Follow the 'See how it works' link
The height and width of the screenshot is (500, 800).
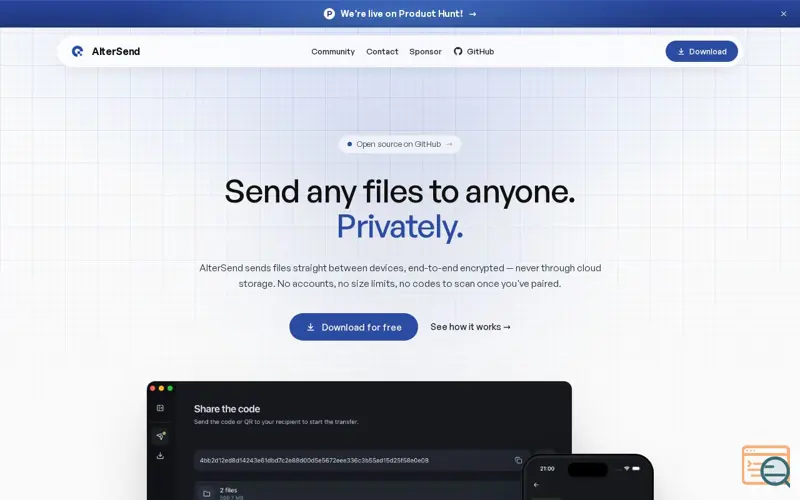point(470,327)
